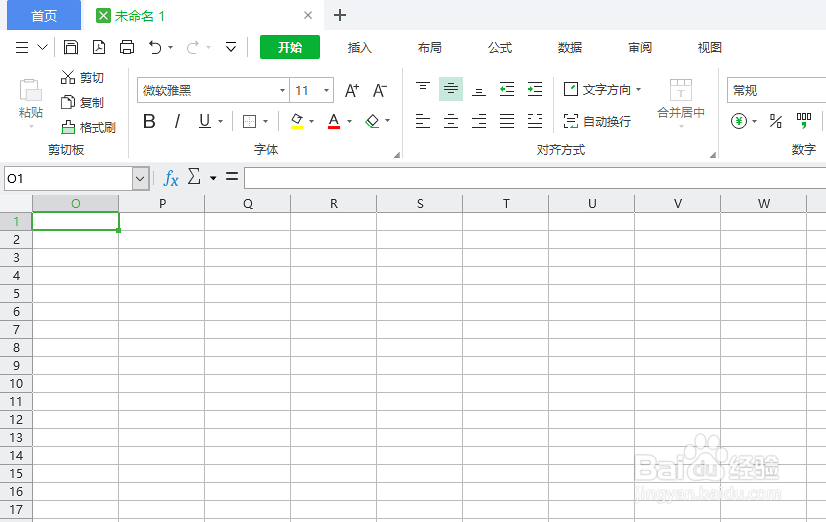Toggle top vertical alignment
Screen dimensions: 826x522
tap(422, 88)
